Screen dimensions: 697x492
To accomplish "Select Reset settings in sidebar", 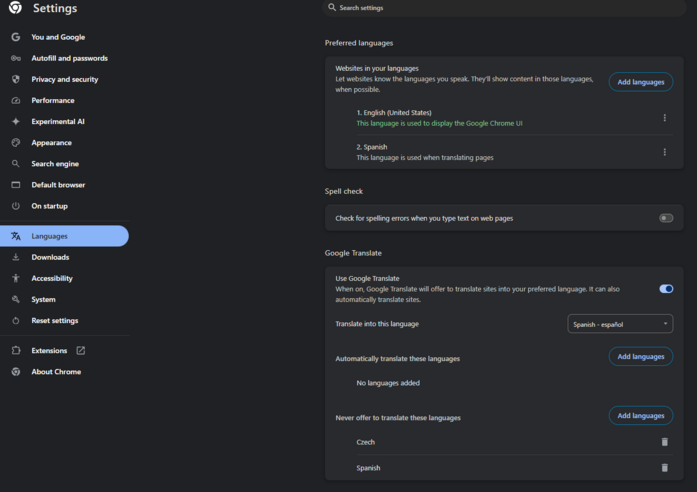I will click(55, 320).
